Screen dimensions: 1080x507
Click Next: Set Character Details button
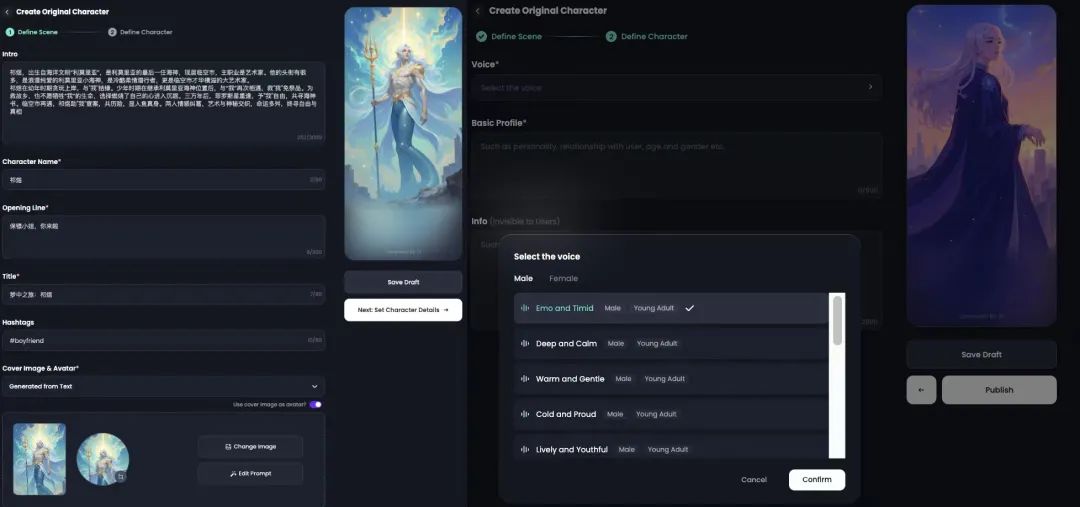click(x=403, y=310)
